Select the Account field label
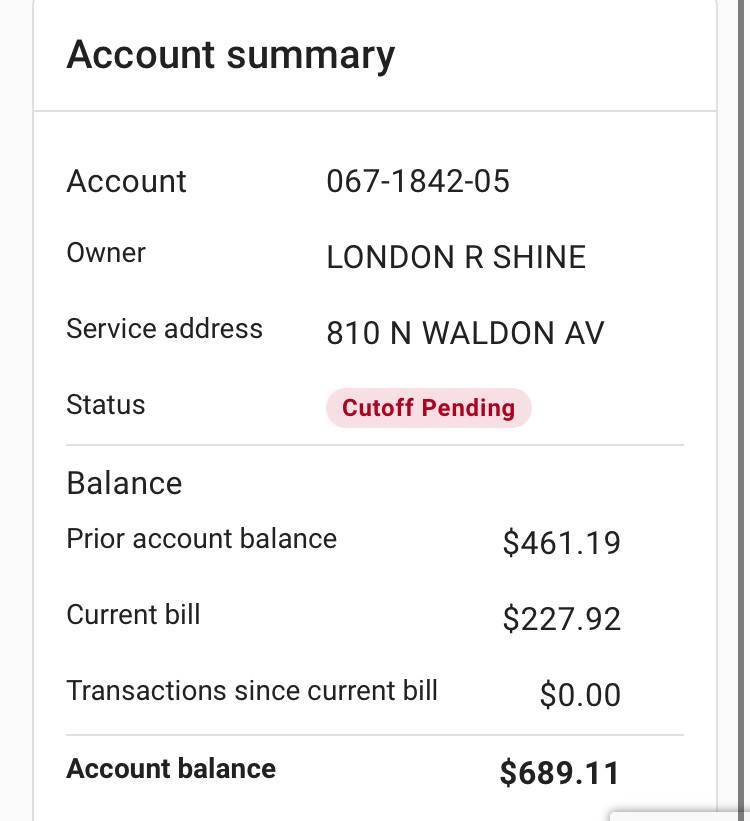The image size is (750, 821). click(x=126, y=181)
